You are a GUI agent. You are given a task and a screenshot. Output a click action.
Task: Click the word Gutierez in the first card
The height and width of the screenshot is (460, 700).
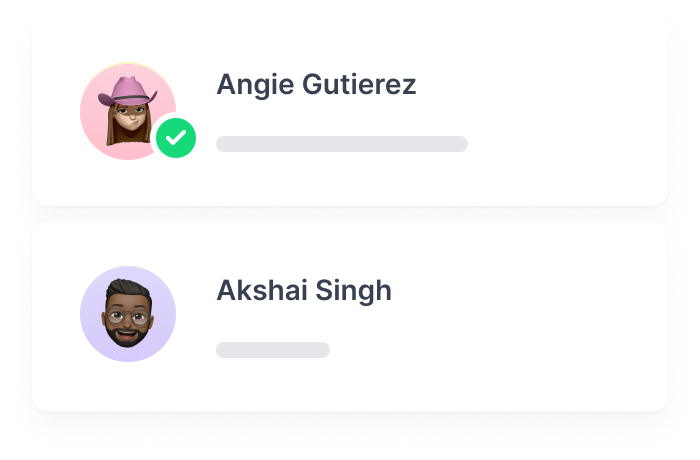[359, 85]
